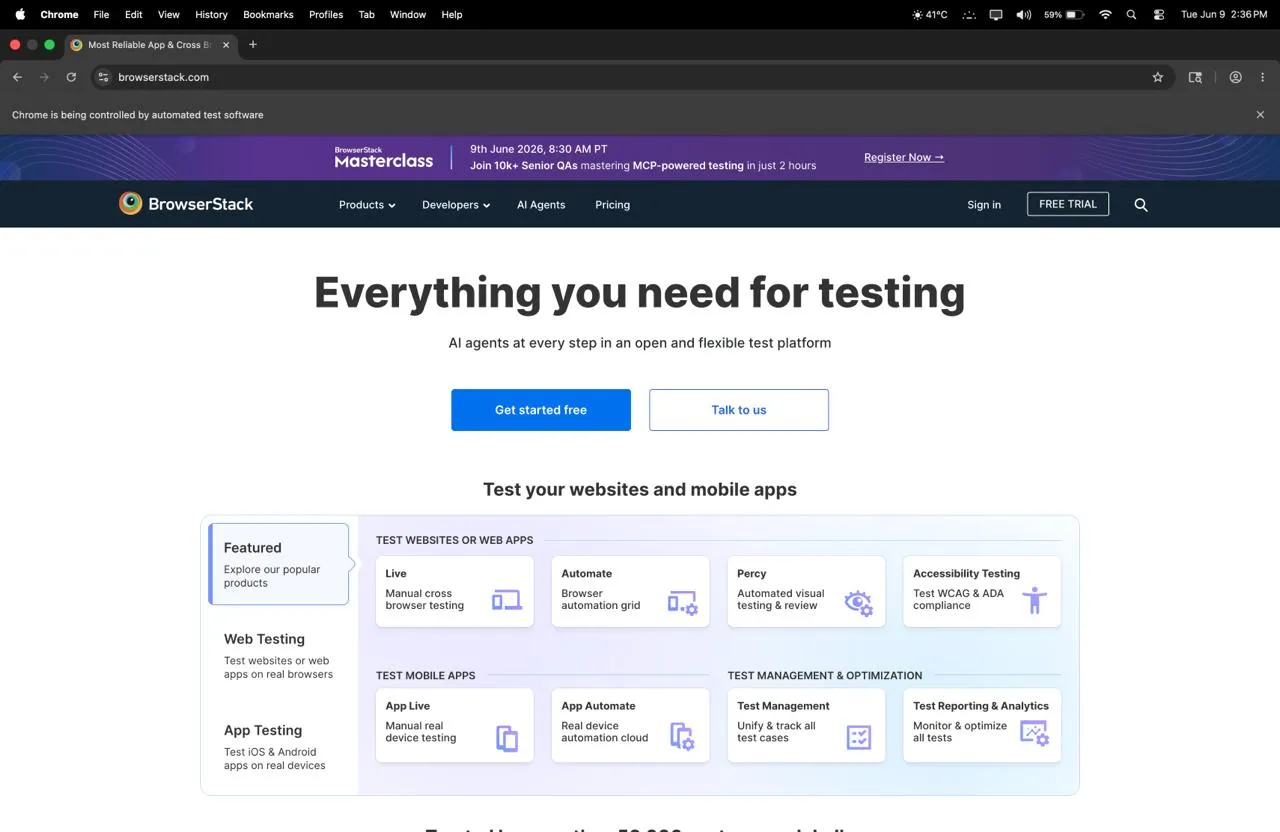View site information icon in address bar
This screenshot has width=1280, height=832.
(103, 77)
